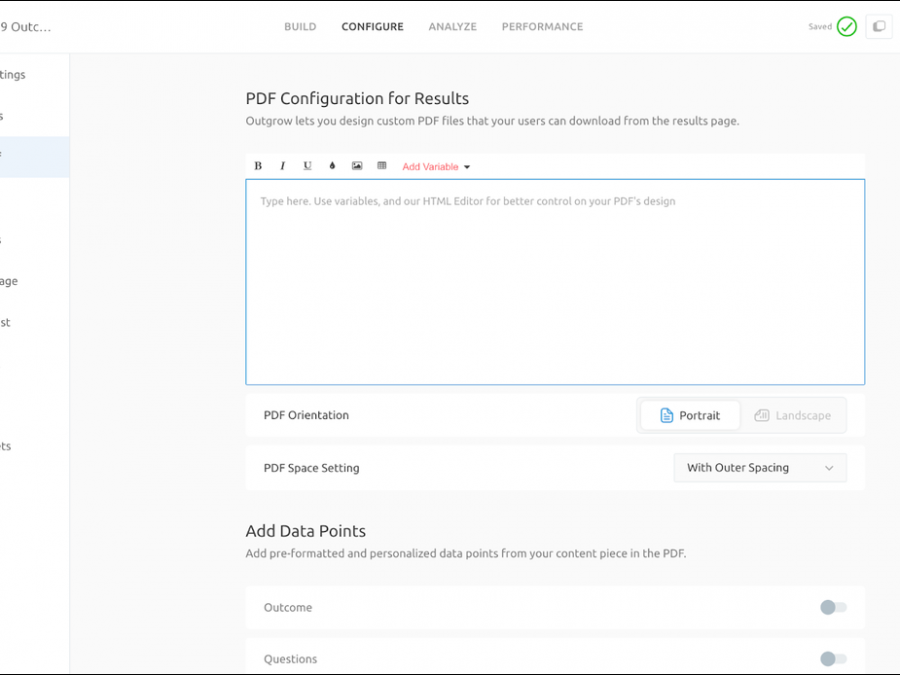Click the chevron in PDF Space Setting

(829, 468)
